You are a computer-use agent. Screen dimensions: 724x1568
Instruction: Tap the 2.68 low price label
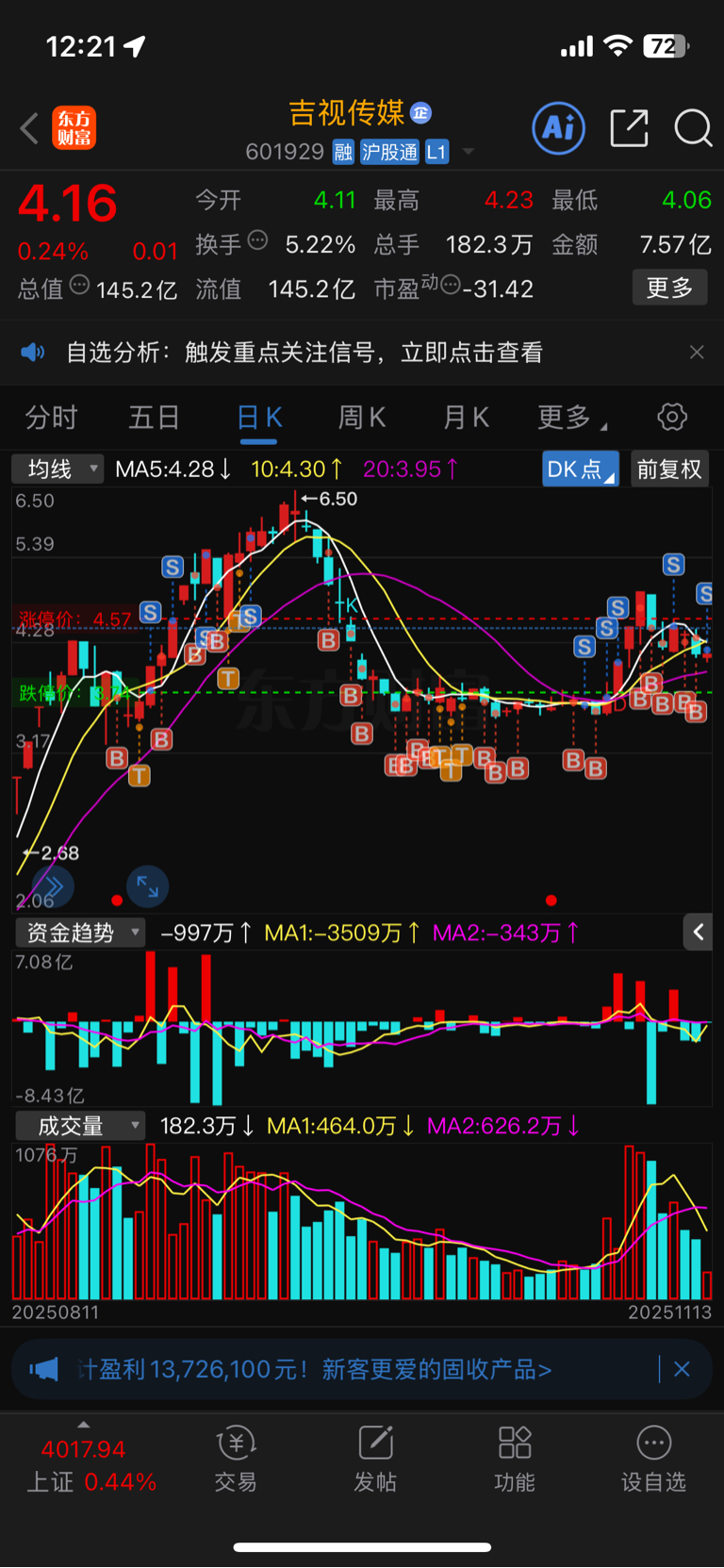coord(51,853)
